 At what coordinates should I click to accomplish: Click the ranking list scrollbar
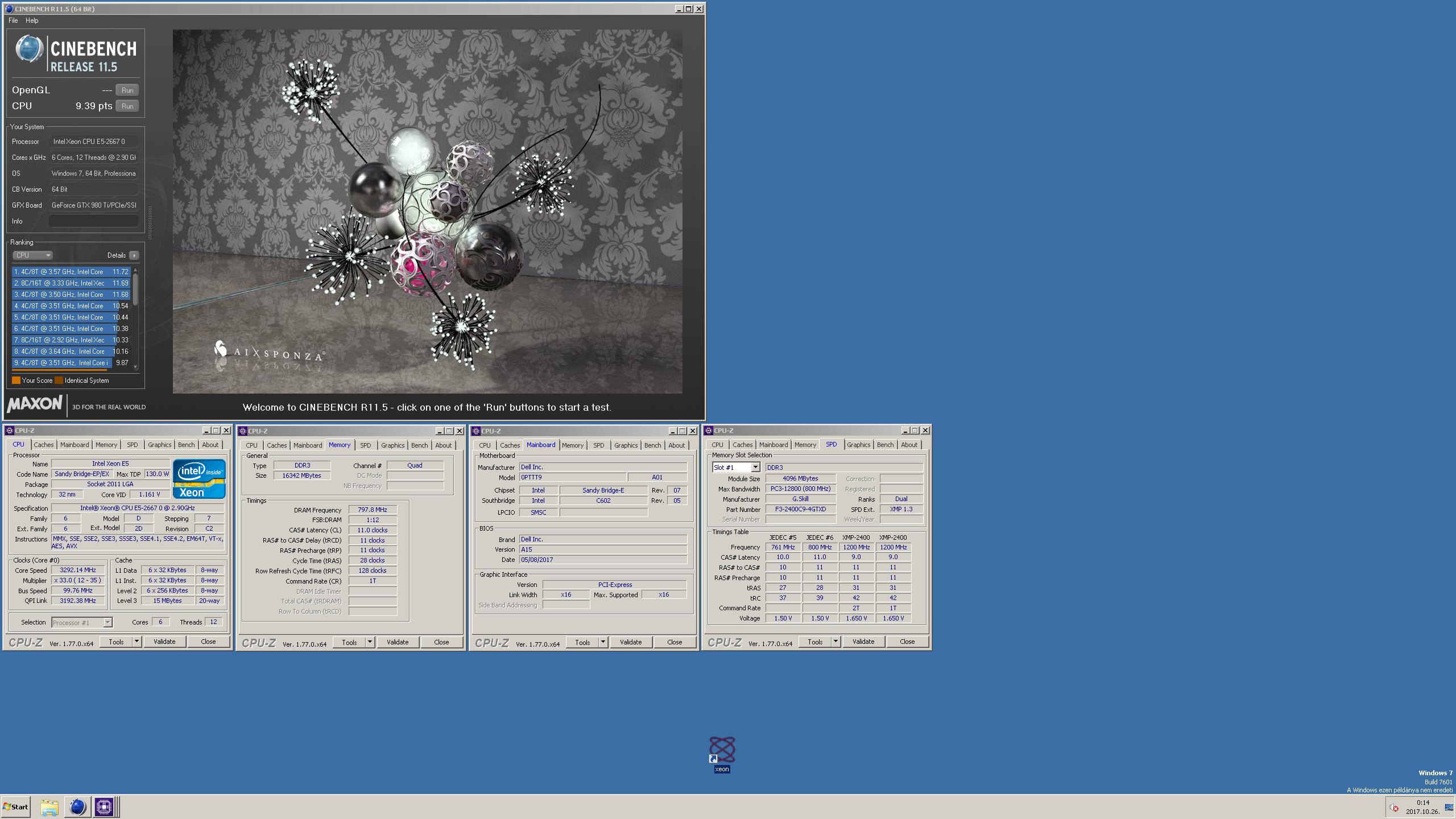[135, 318]
